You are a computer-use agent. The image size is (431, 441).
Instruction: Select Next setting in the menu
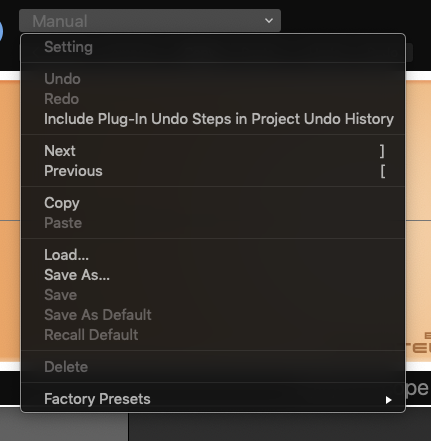coord(213,151)
